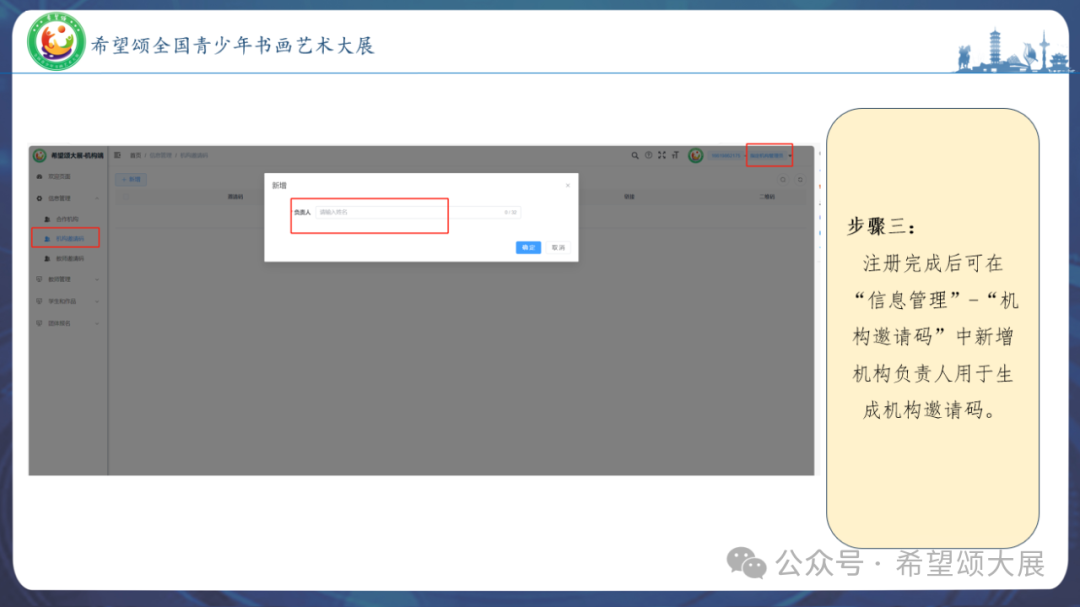Open the search using the magnifier icon

(635, 154)
